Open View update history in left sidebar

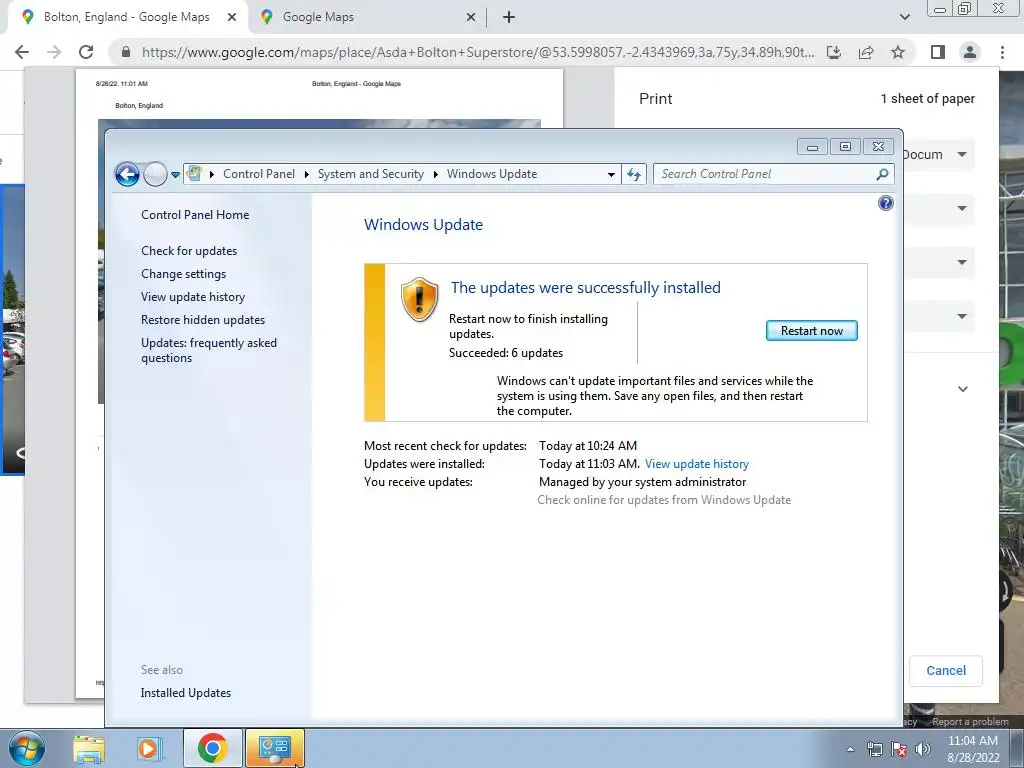[193, 296]
